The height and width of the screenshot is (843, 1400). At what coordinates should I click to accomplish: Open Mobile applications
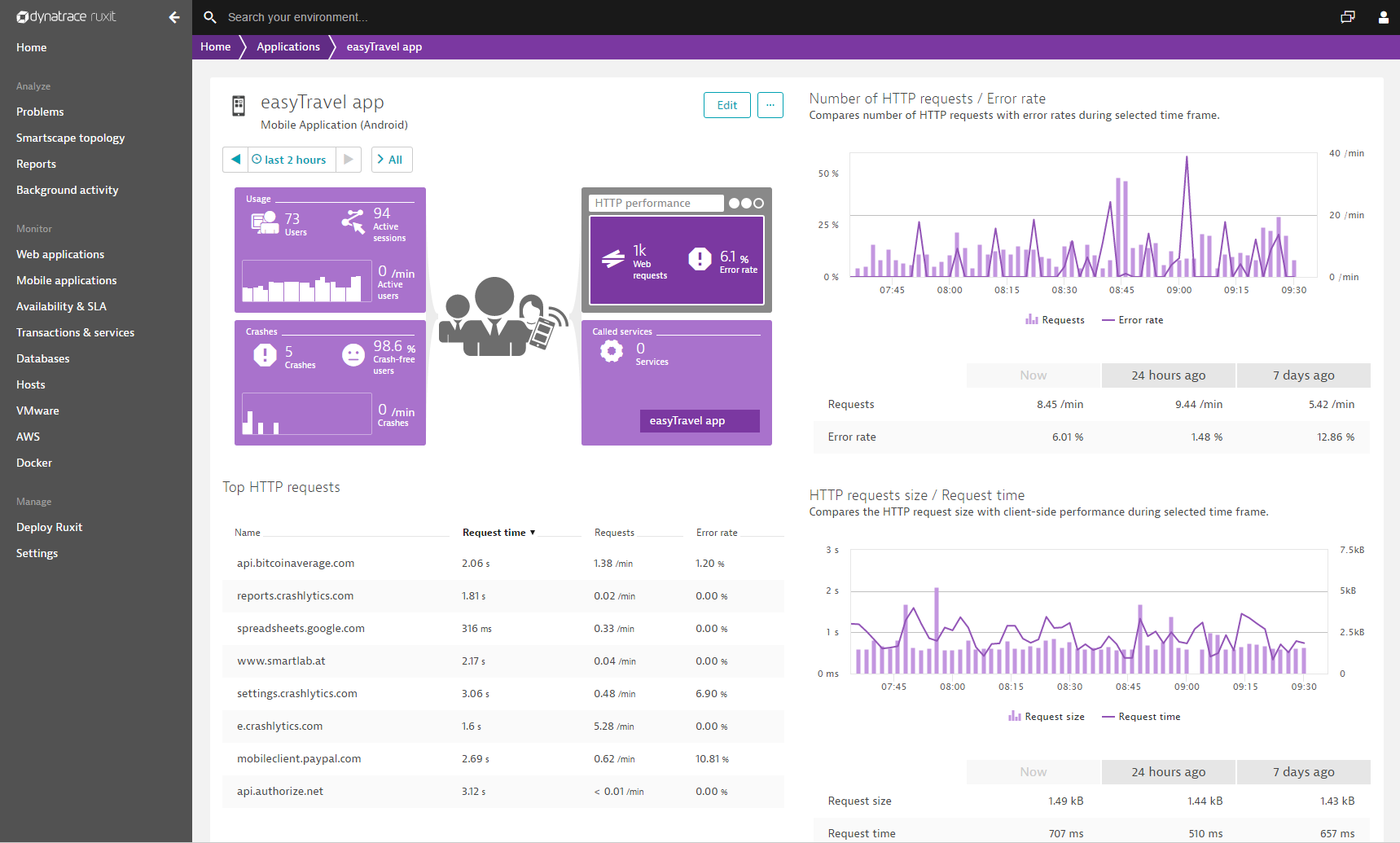(x=67, y=280)
